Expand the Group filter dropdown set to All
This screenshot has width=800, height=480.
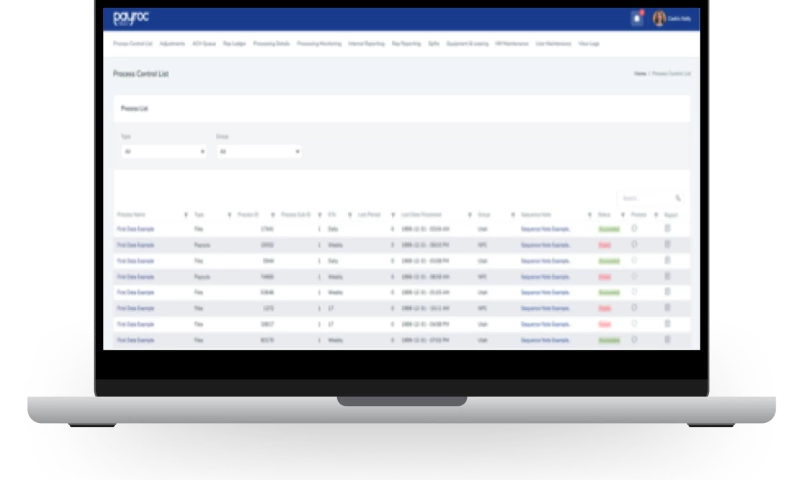coord(259,151)
